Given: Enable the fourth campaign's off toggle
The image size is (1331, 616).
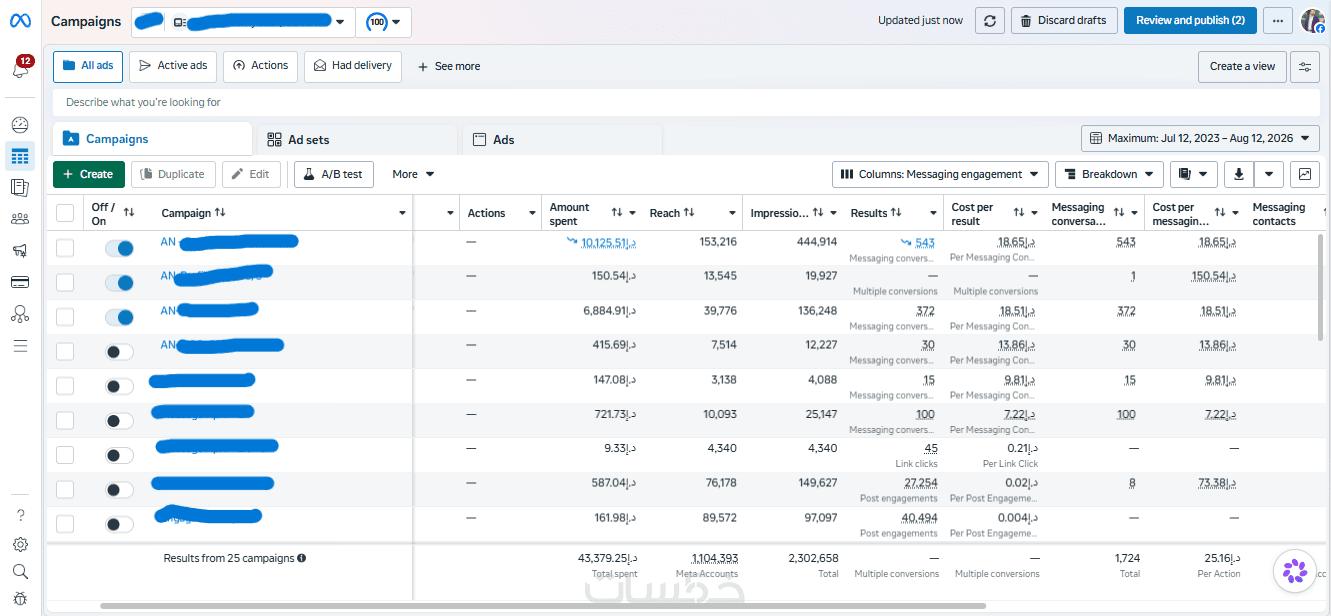Looking at the screenshot, I should pyautogui.click(x=119, y=352).
